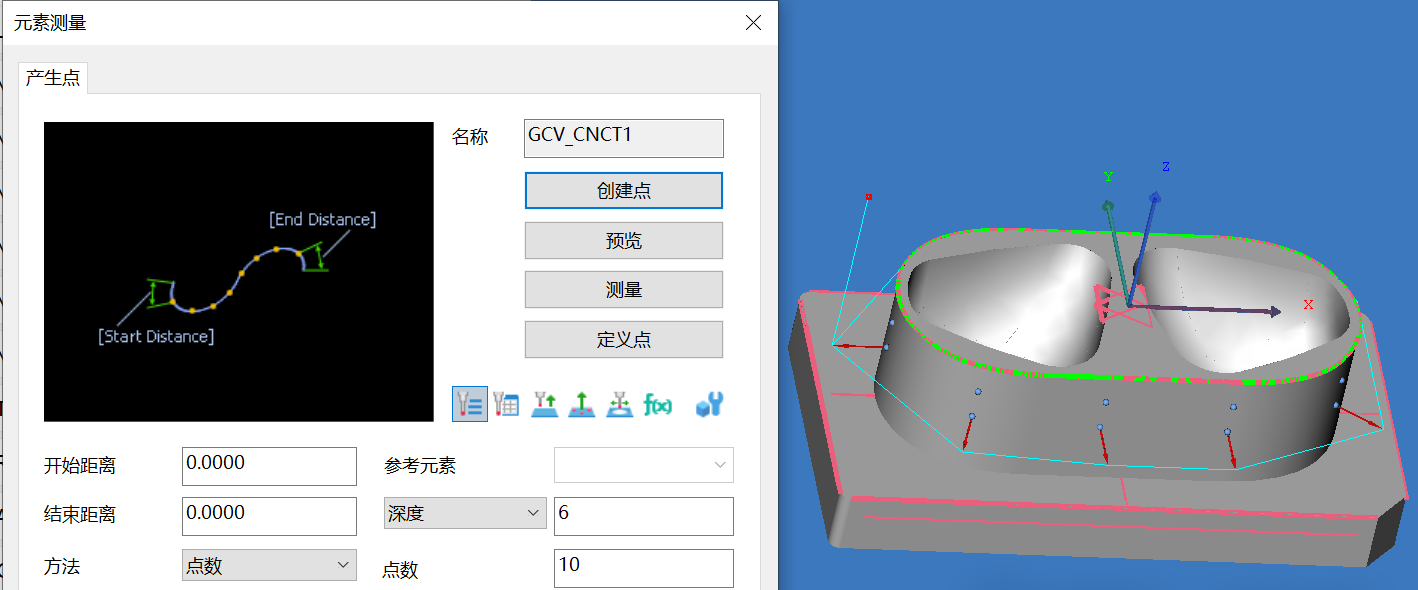Click the 名称 field containing GCV_CNCT1
1418x590 pixels.
(x=623, y=137)
